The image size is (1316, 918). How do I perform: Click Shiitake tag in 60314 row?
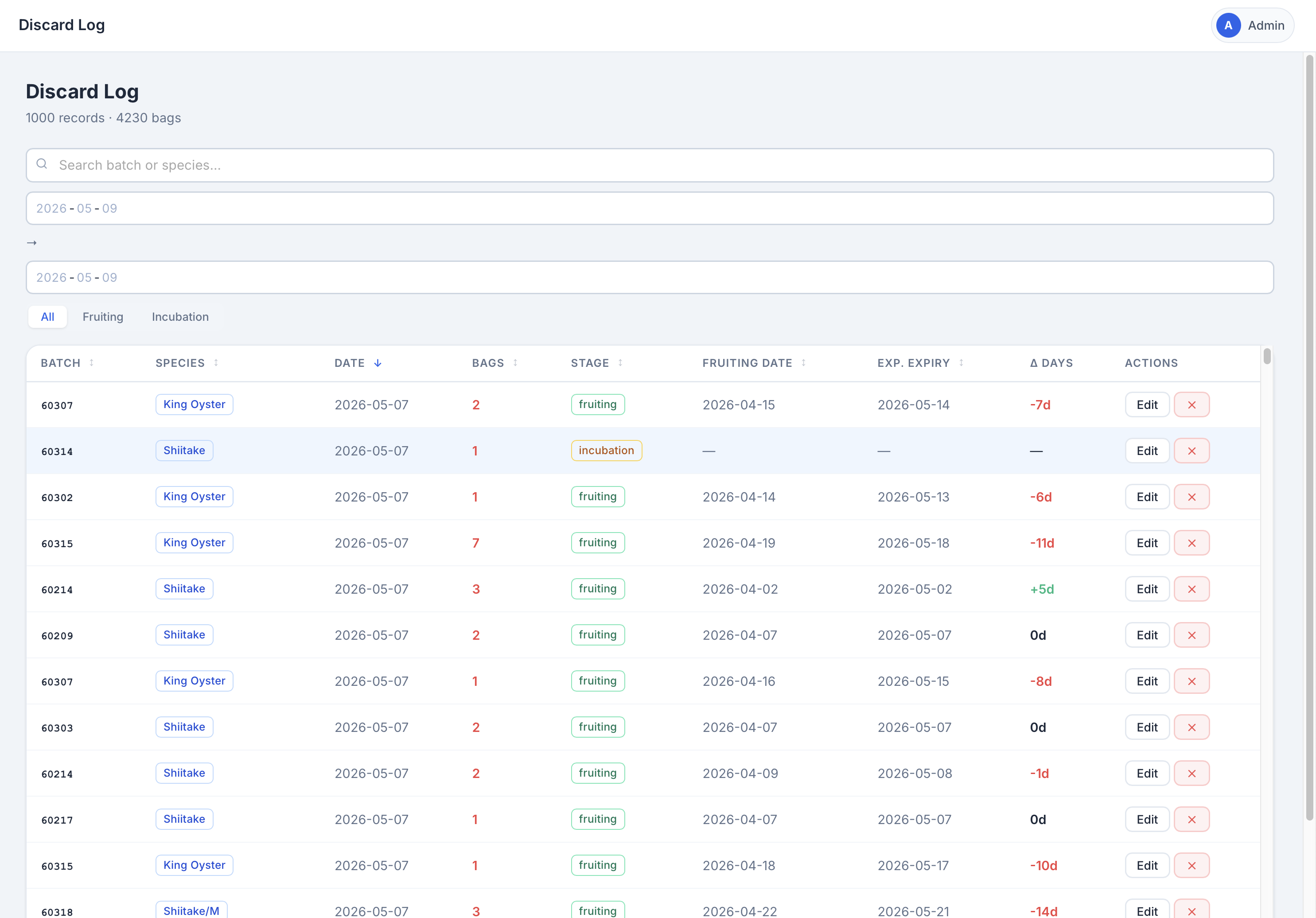click(x=184, y=451)
